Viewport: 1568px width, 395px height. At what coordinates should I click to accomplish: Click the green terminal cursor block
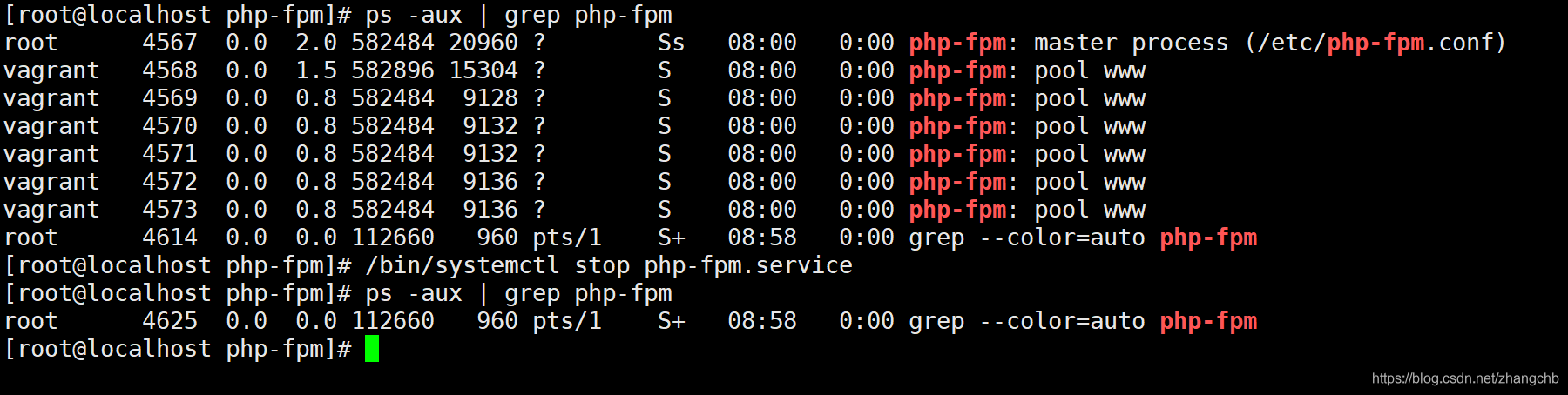(372, 349)
